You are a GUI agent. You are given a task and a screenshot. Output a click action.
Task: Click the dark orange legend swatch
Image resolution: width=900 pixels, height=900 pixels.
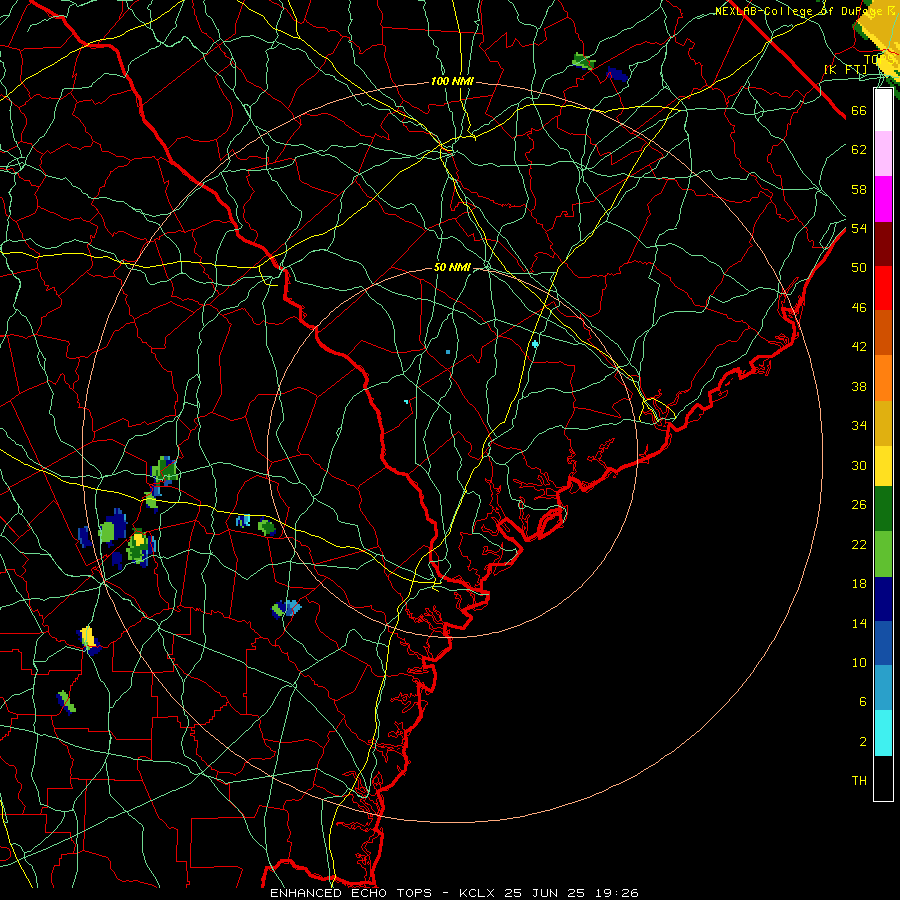click(883, 332)
